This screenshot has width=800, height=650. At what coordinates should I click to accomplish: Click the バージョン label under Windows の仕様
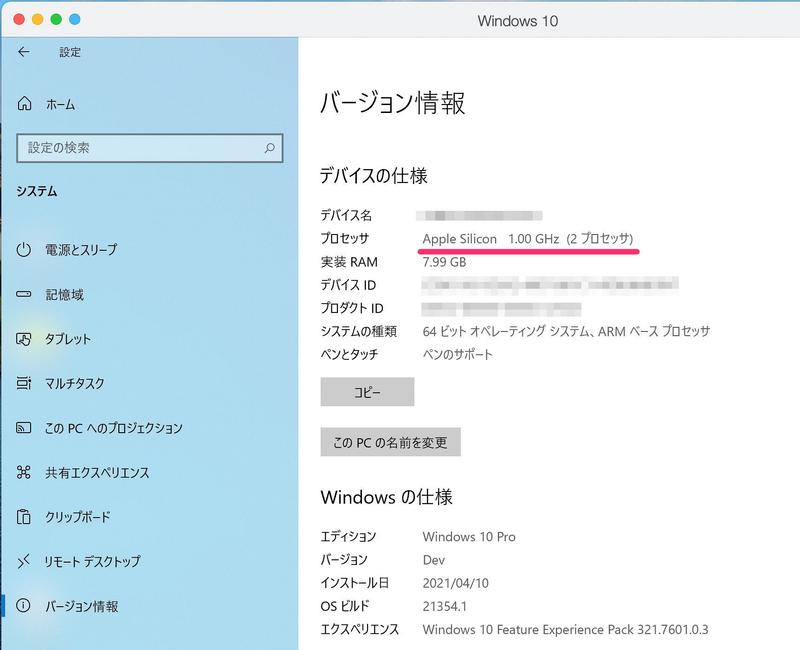[344, 560]
